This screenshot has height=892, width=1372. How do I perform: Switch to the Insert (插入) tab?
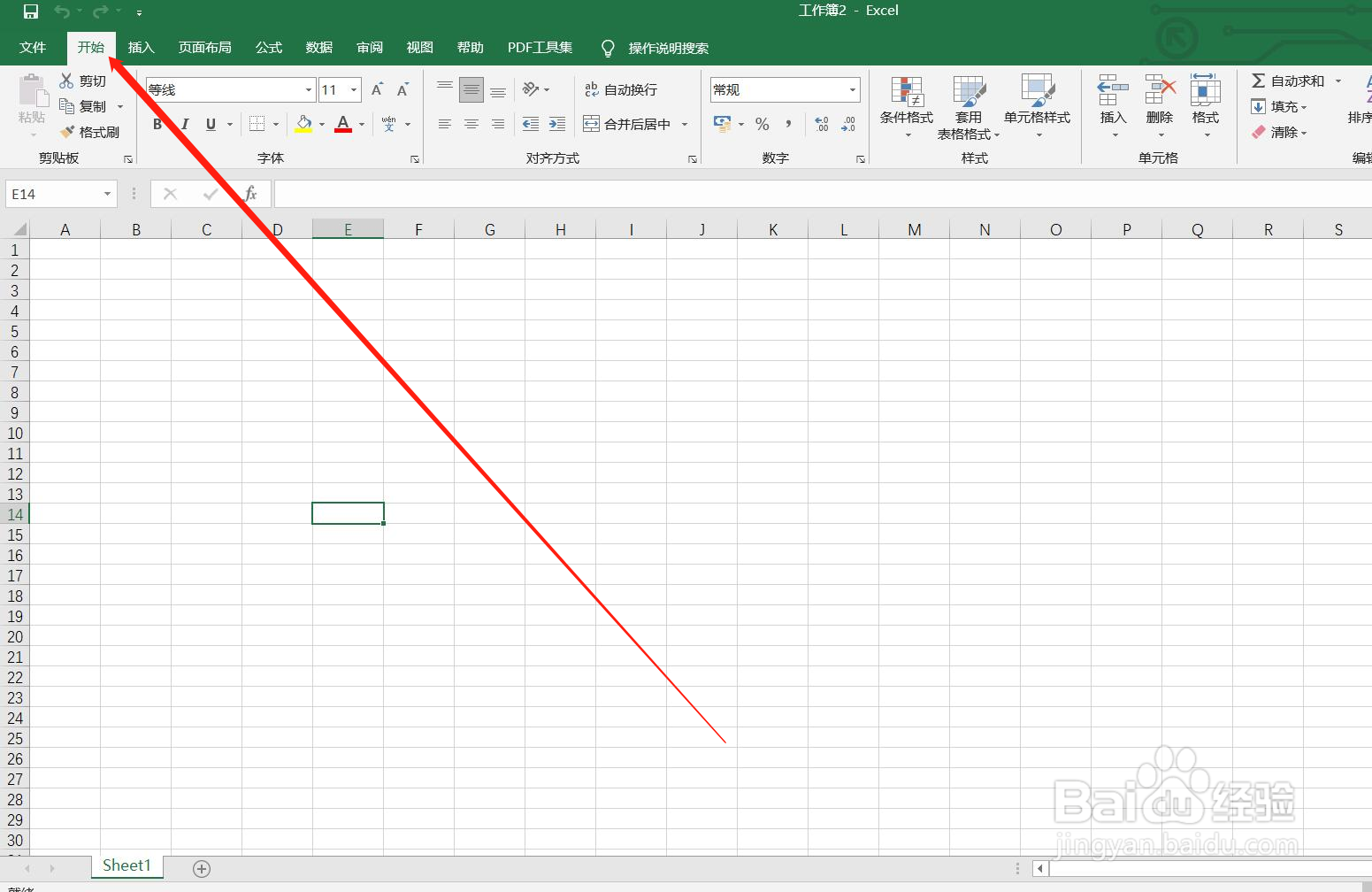coord(142,48)
